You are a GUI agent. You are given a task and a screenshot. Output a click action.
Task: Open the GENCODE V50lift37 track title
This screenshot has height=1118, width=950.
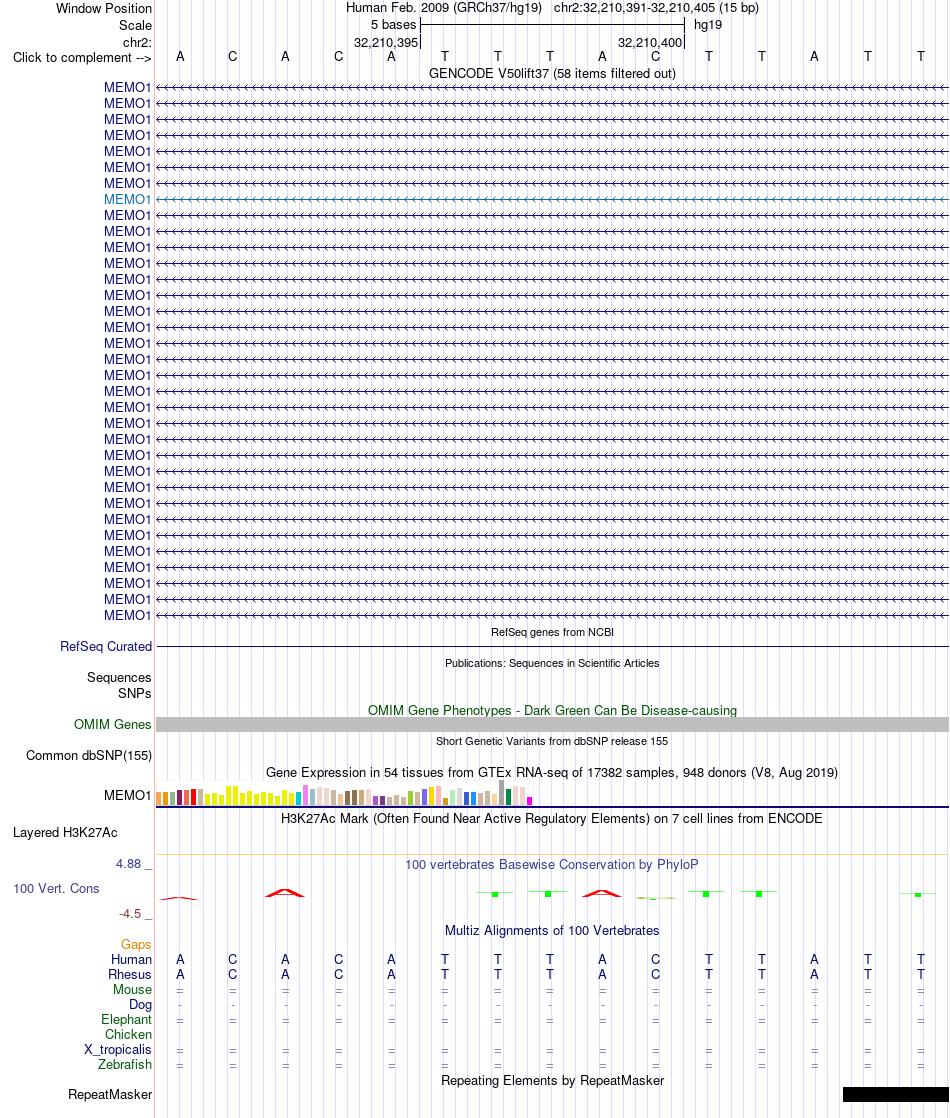[x=552, y=73]
